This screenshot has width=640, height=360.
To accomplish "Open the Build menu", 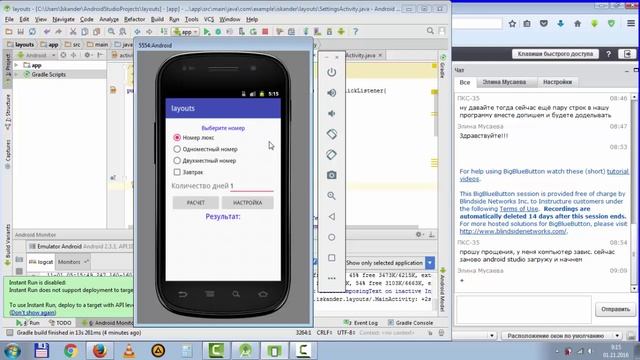I will click(157, 19).
